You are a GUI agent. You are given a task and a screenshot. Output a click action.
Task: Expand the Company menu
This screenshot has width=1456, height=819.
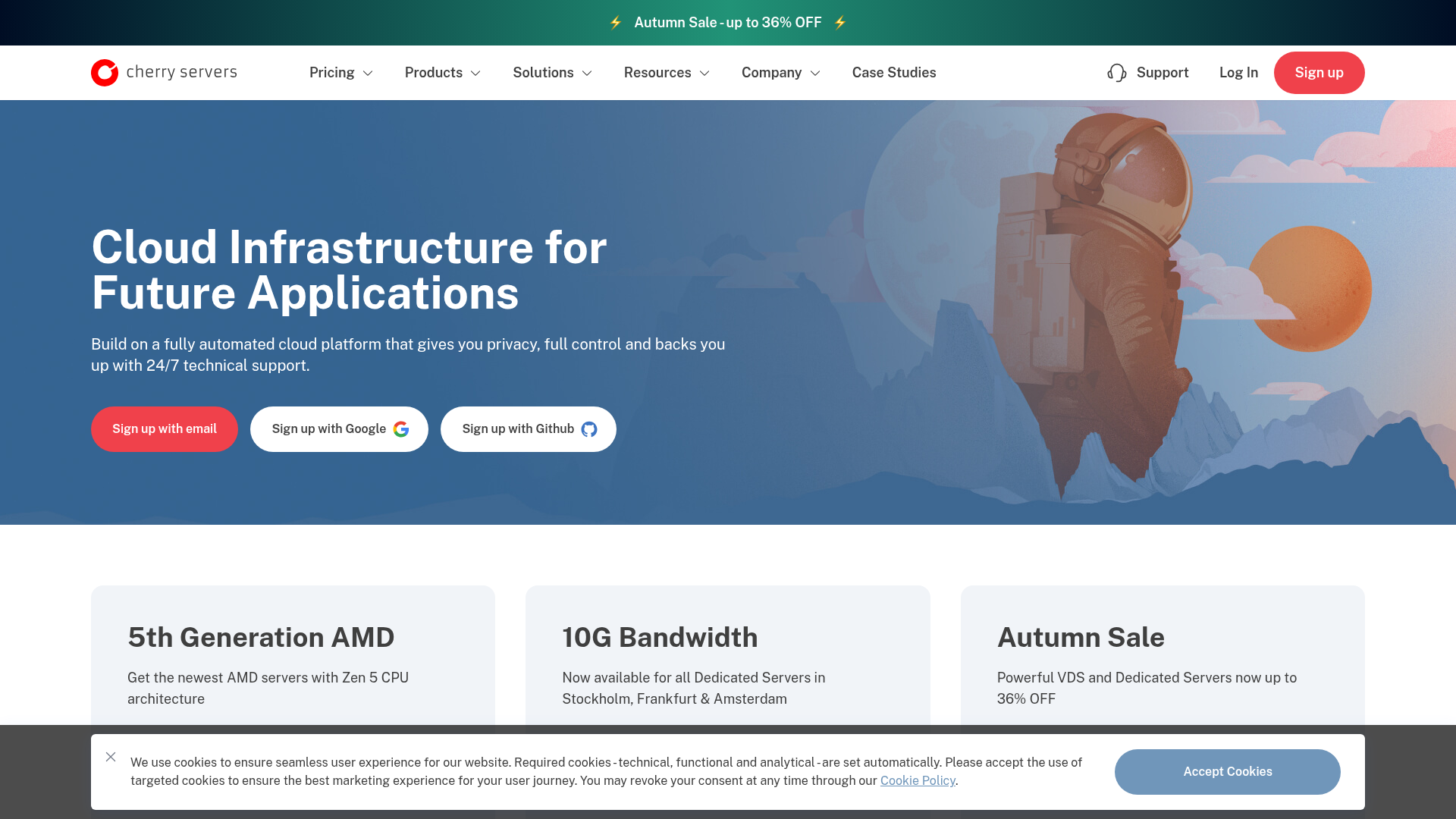point(780,73)
